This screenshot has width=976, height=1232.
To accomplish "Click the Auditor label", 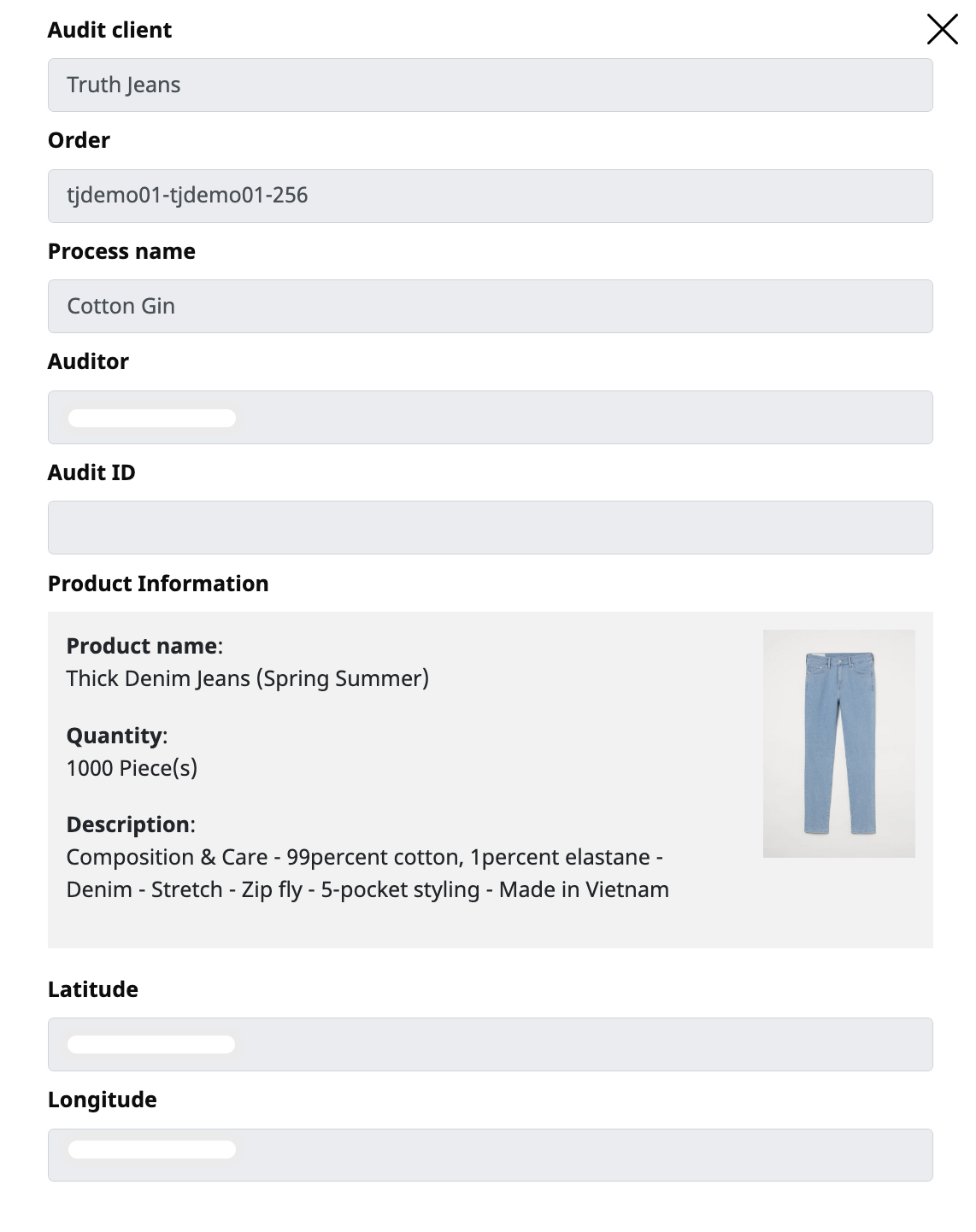I will 88,361.
